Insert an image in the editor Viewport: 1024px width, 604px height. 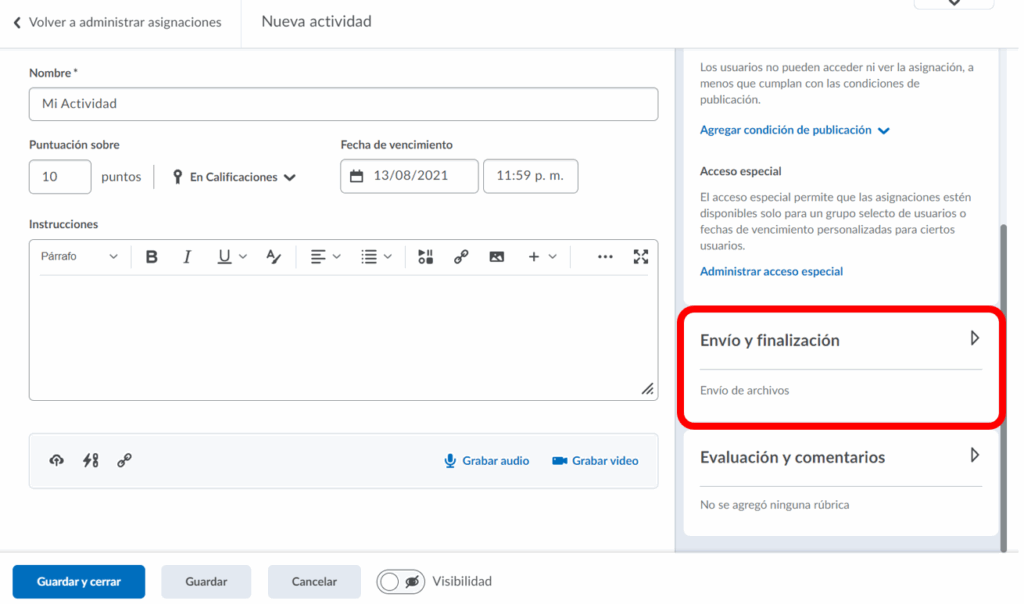(x=496, y=257)
